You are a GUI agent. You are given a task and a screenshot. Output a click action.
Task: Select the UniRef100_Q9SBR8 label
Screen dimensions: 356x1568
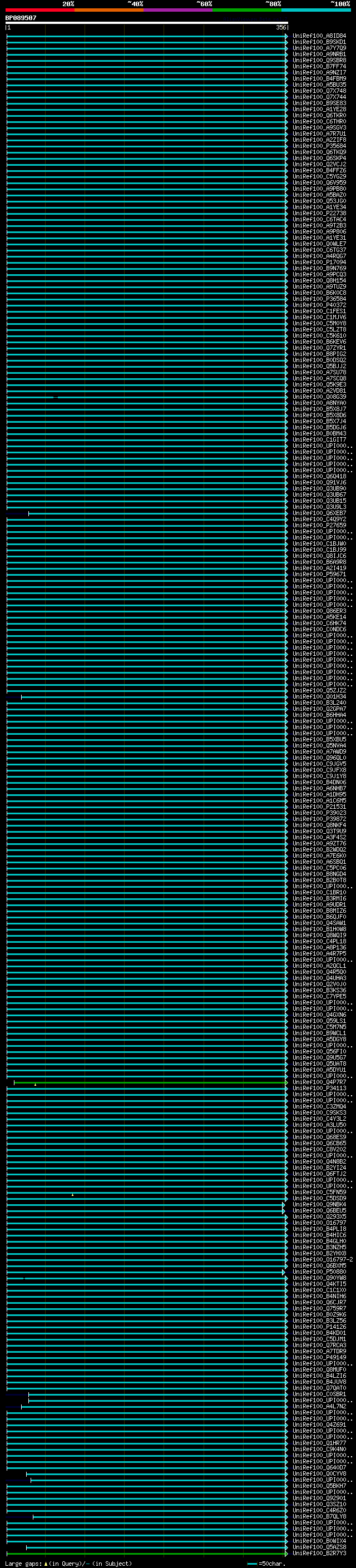coord(319,60)
